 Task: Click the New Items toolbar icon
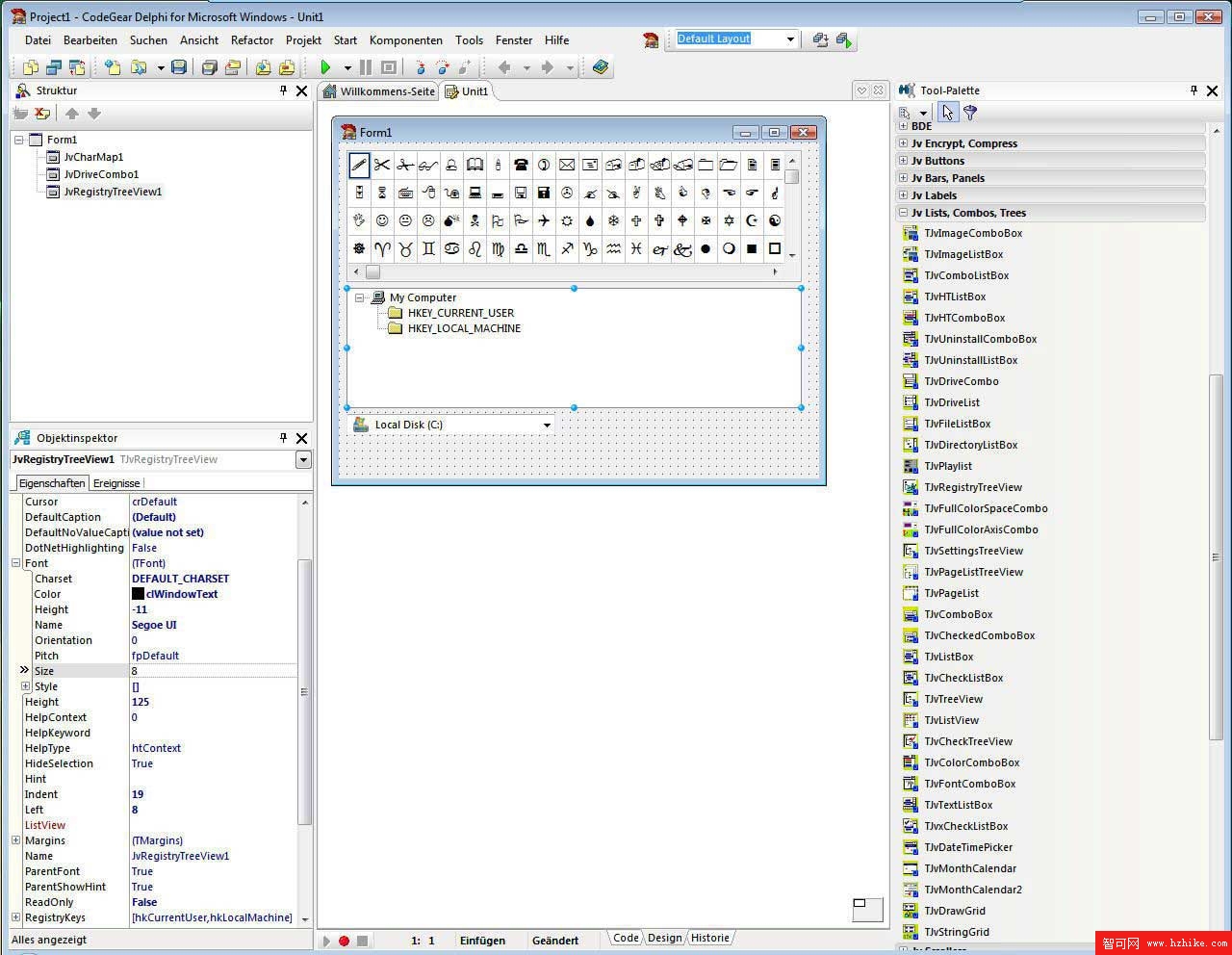click(114, 67)
